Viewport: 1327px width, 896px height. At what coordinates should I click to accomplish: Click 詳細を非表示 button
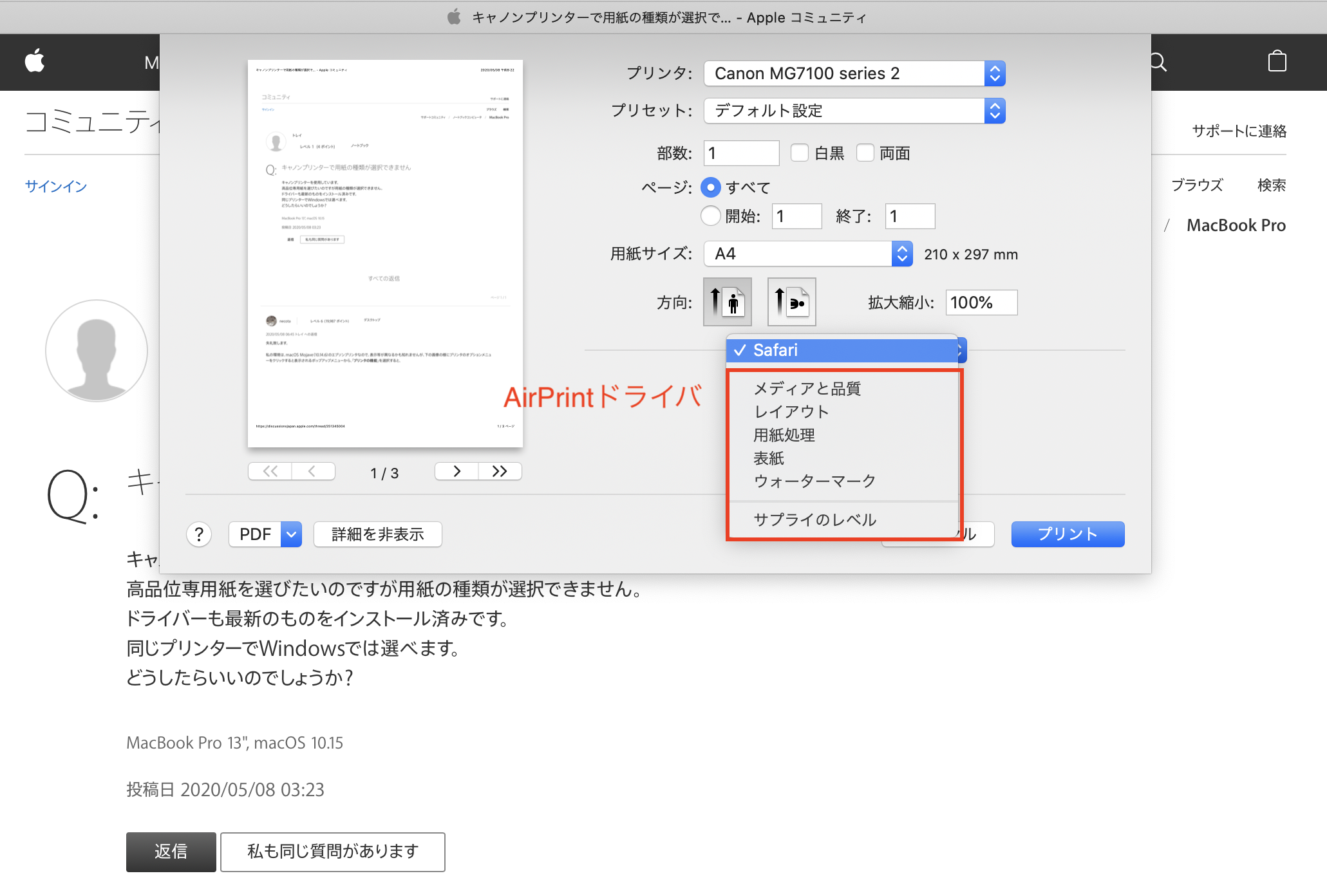pos(377,534)
